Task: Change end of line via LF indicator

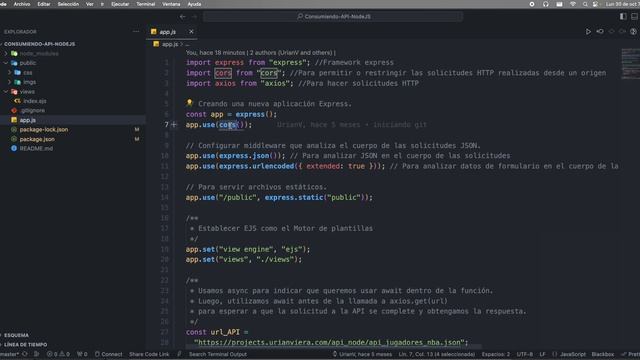Action: click(542, 354)
